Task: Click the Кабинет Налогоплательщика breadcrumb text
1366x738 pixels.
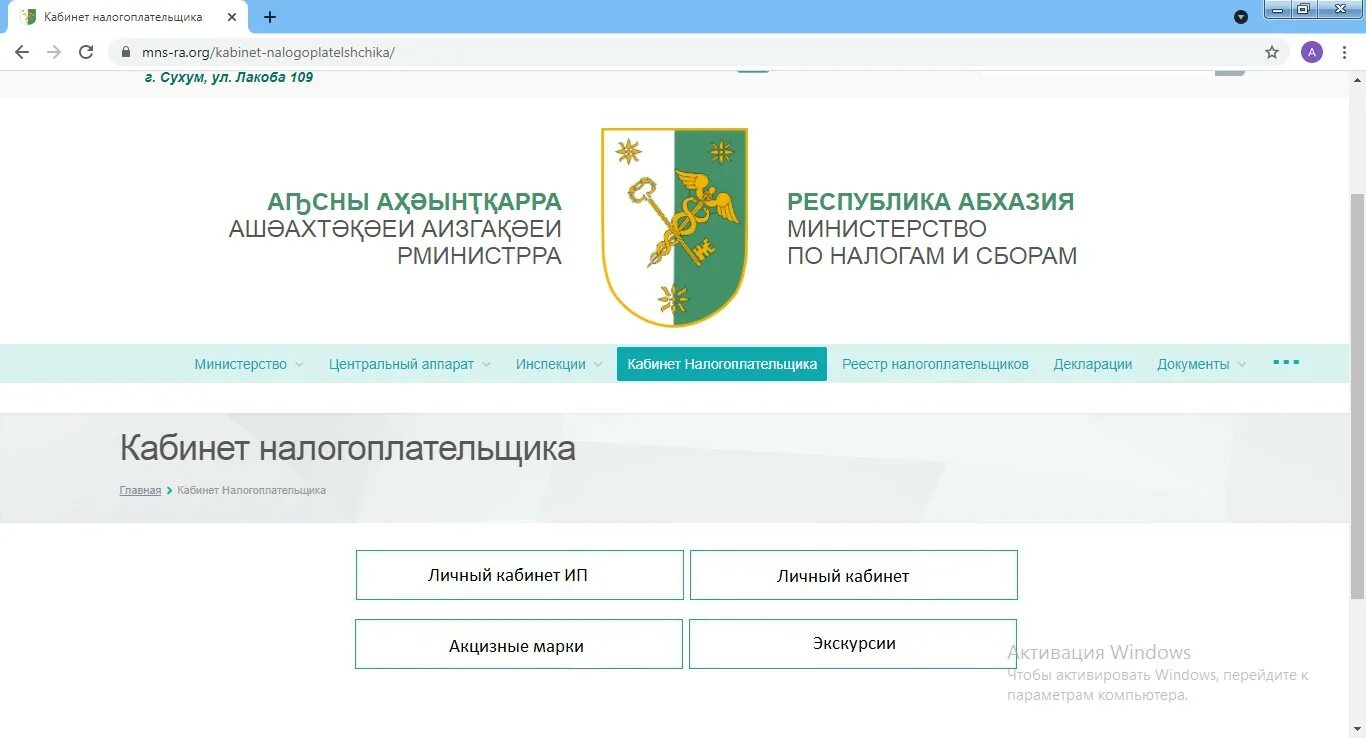Action: pos(251,491)
